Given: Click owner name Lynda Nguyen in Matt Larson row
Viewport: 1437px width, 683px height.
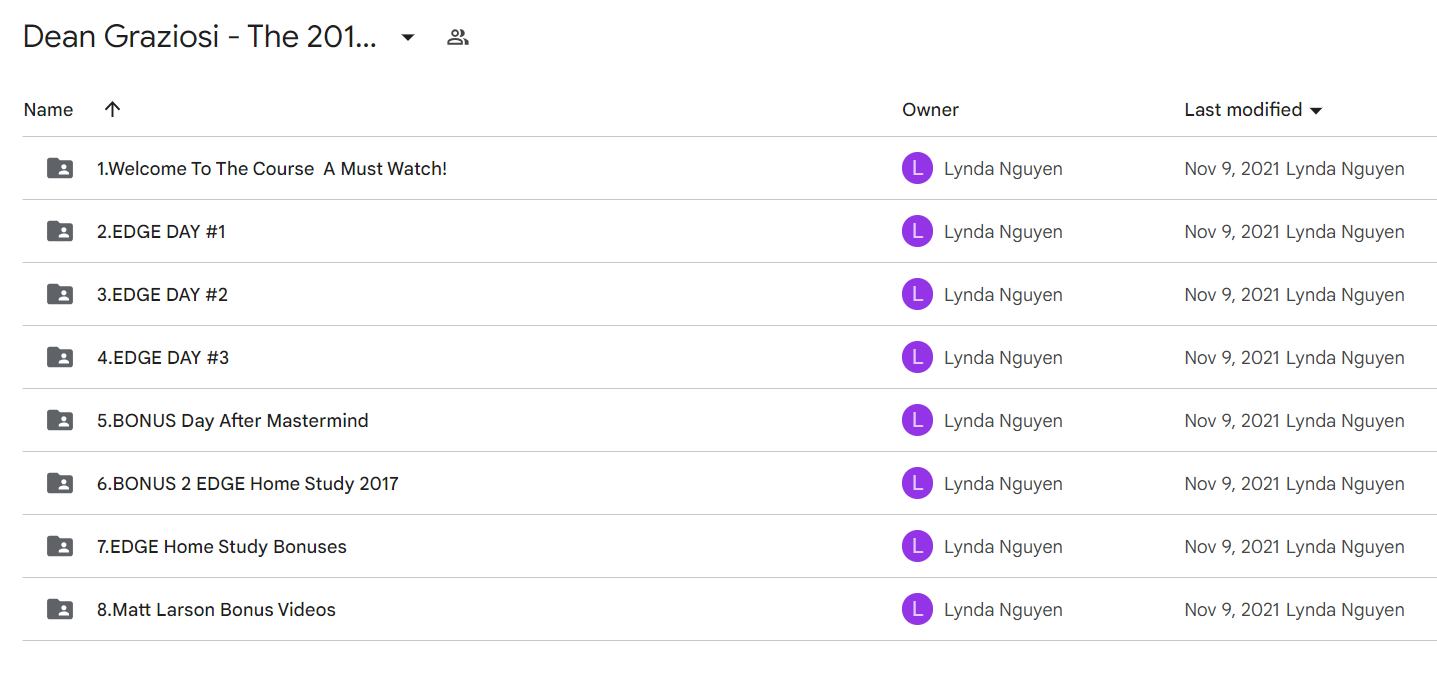Looking at the screenshot, I should click(x=1003, y=610).
